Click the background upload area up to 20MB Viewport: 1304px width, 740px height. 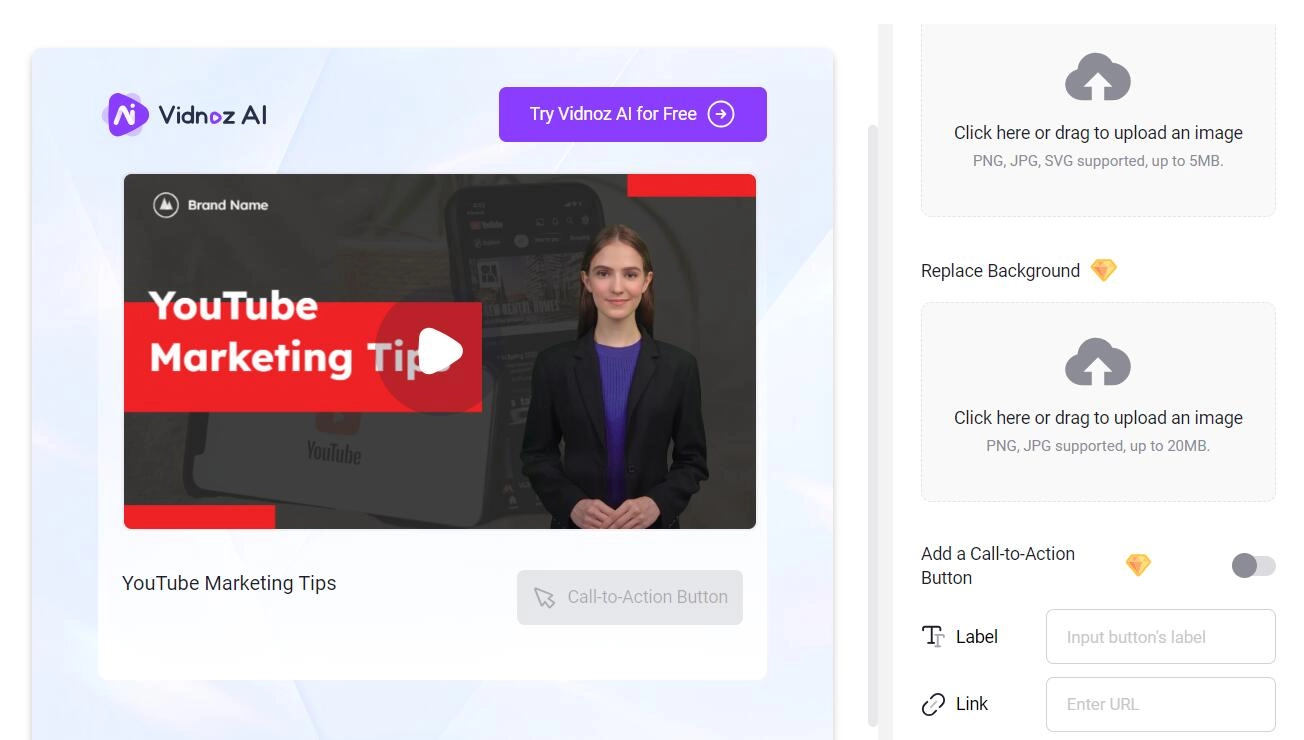point(1098,402)
